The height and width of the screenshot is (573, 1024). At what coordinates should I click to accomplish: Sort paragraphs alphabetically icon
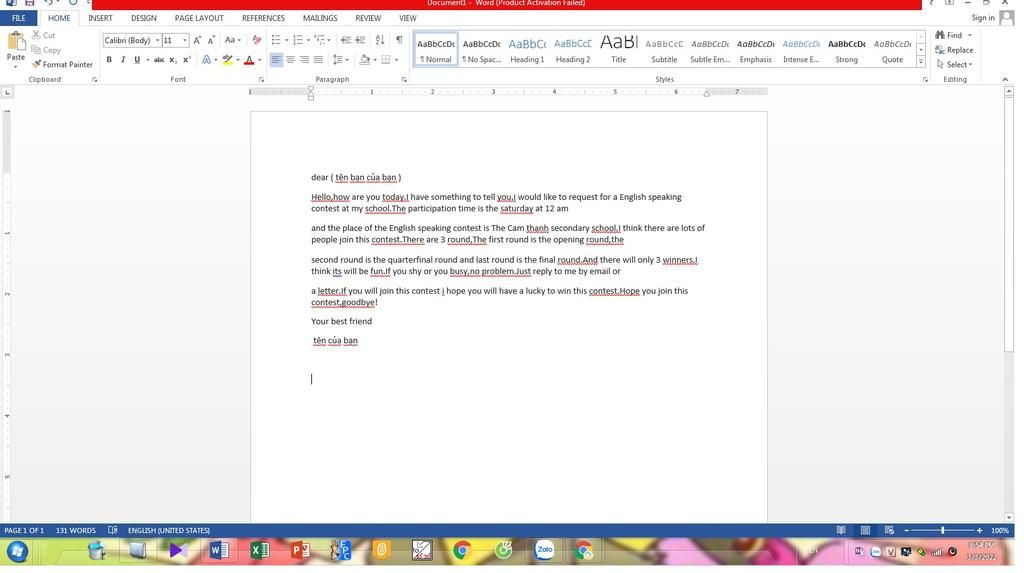coord(379,40)
